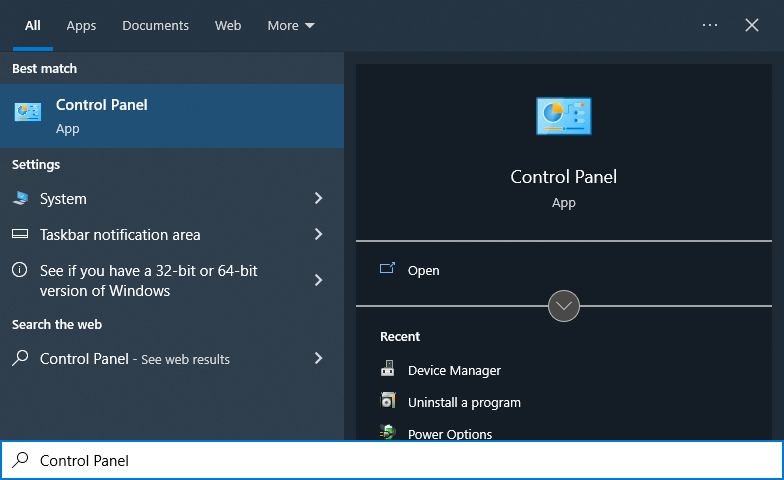
Task: Open the Control Panel best match result
Action: click(x=172, y=116)
